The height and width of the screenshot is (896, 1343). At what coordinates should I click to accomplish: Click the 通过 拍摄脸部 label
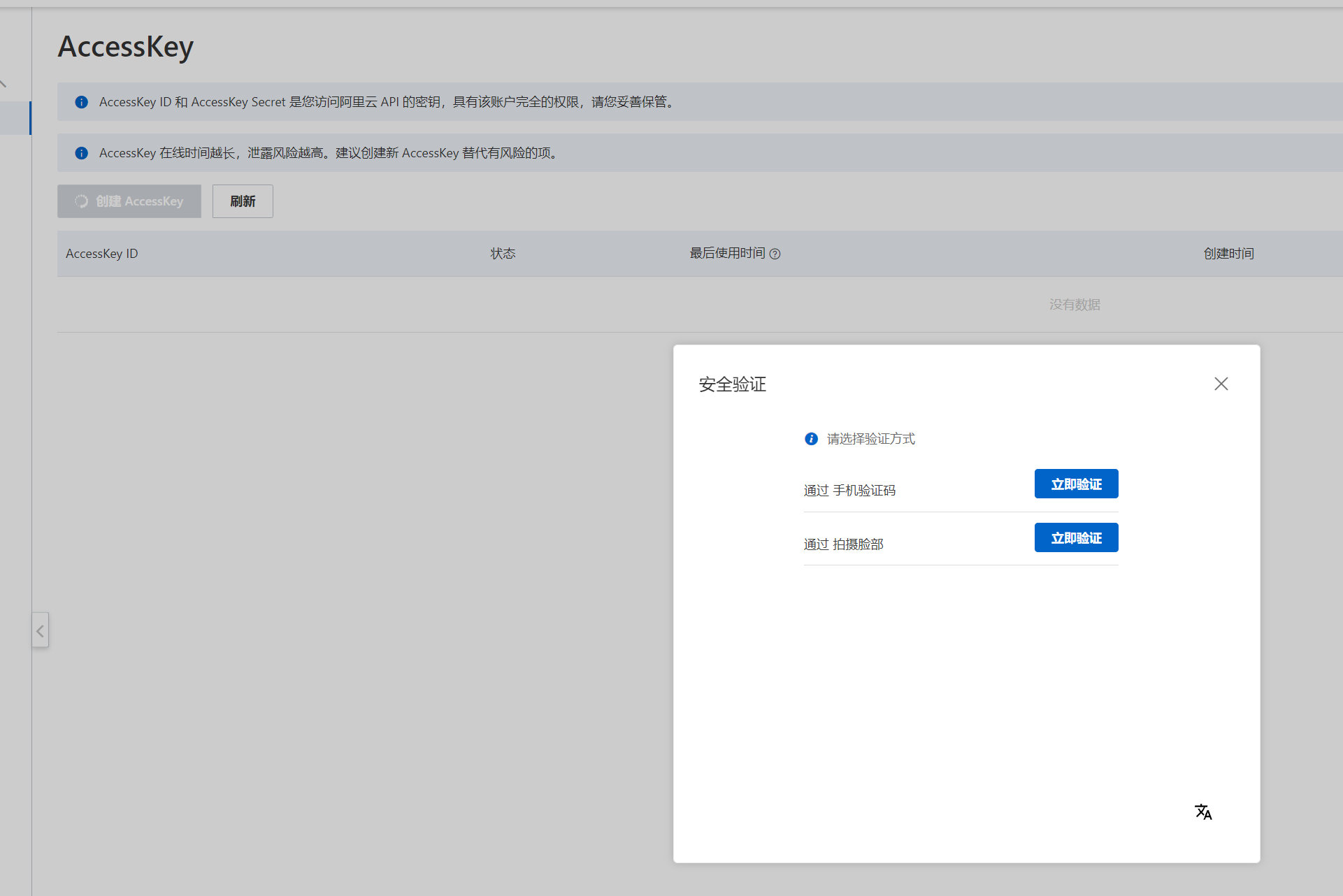(843, 544)
